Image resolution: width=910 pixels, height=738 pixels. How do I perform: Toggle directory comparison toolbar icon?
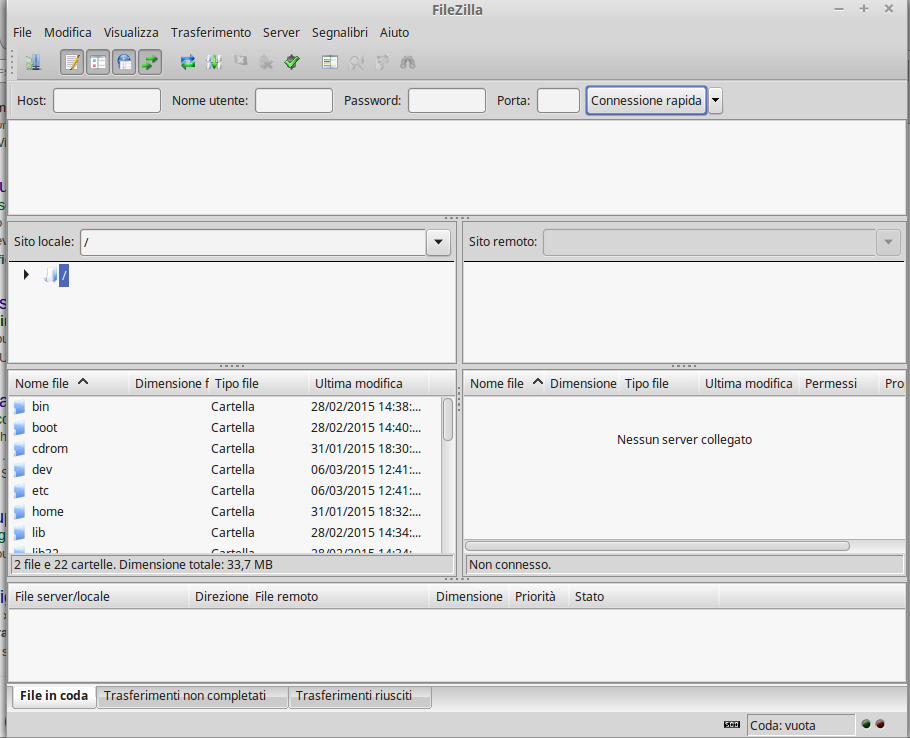tap(356, 62)
